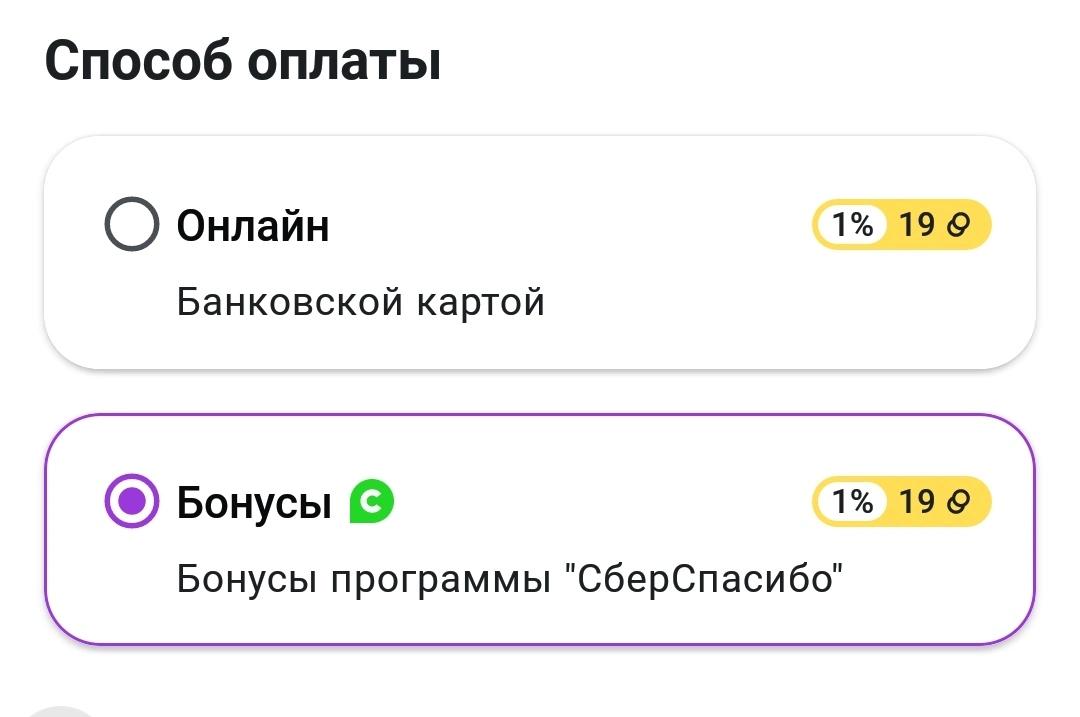This screenshot has width=1080, height=717.
Task: Select the Бонусы radio button
Action: click(132, 501)
